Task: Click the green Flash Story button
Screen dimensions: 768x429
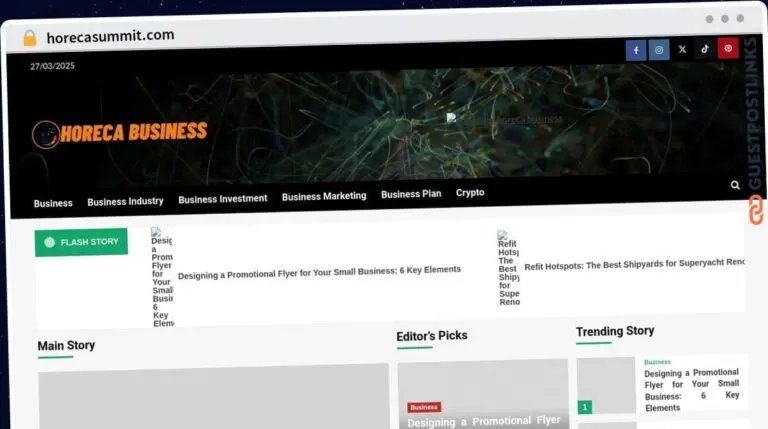Action: [81, 242]
